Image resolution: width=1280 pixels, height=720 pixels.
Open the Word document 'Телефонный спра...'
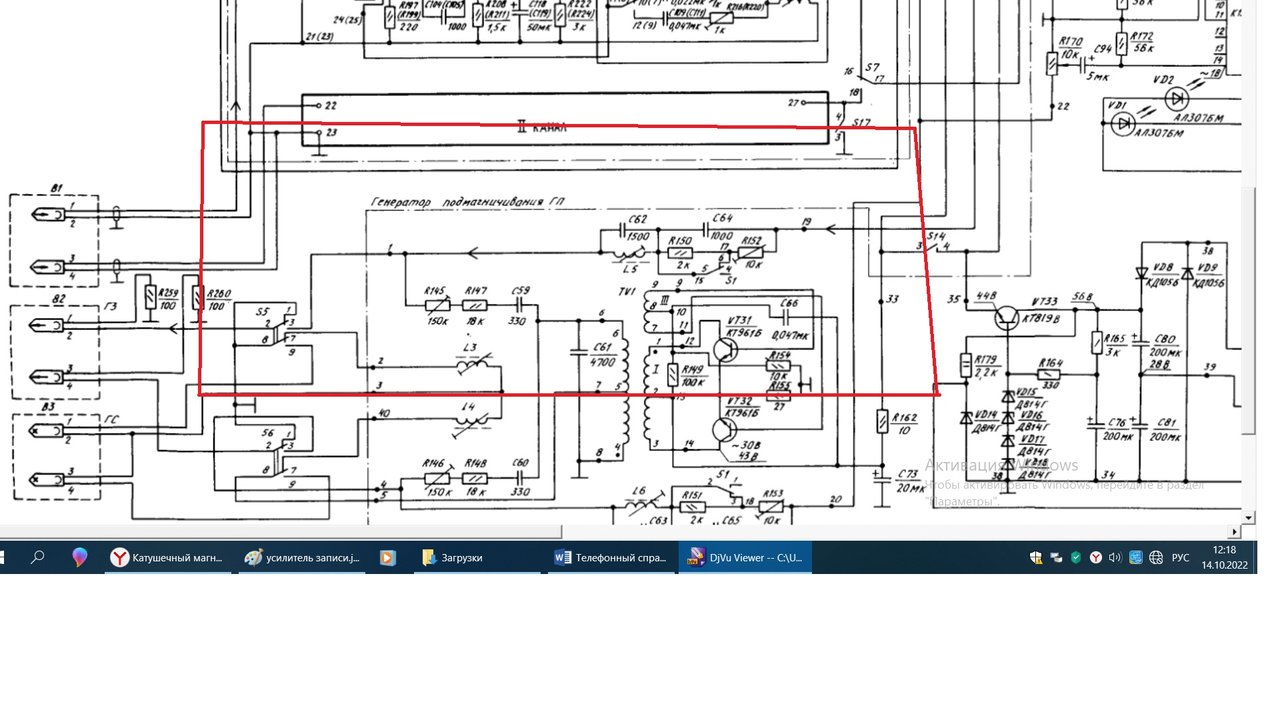[610, 558]
